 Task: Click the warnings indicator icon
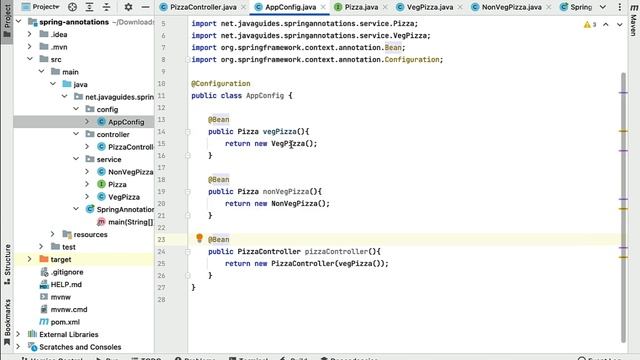[590, 24]
